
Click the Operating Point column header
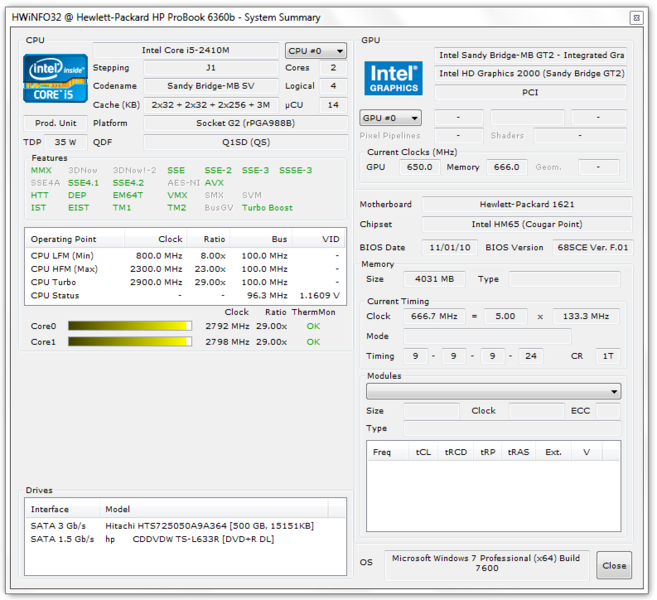[75, 239]
